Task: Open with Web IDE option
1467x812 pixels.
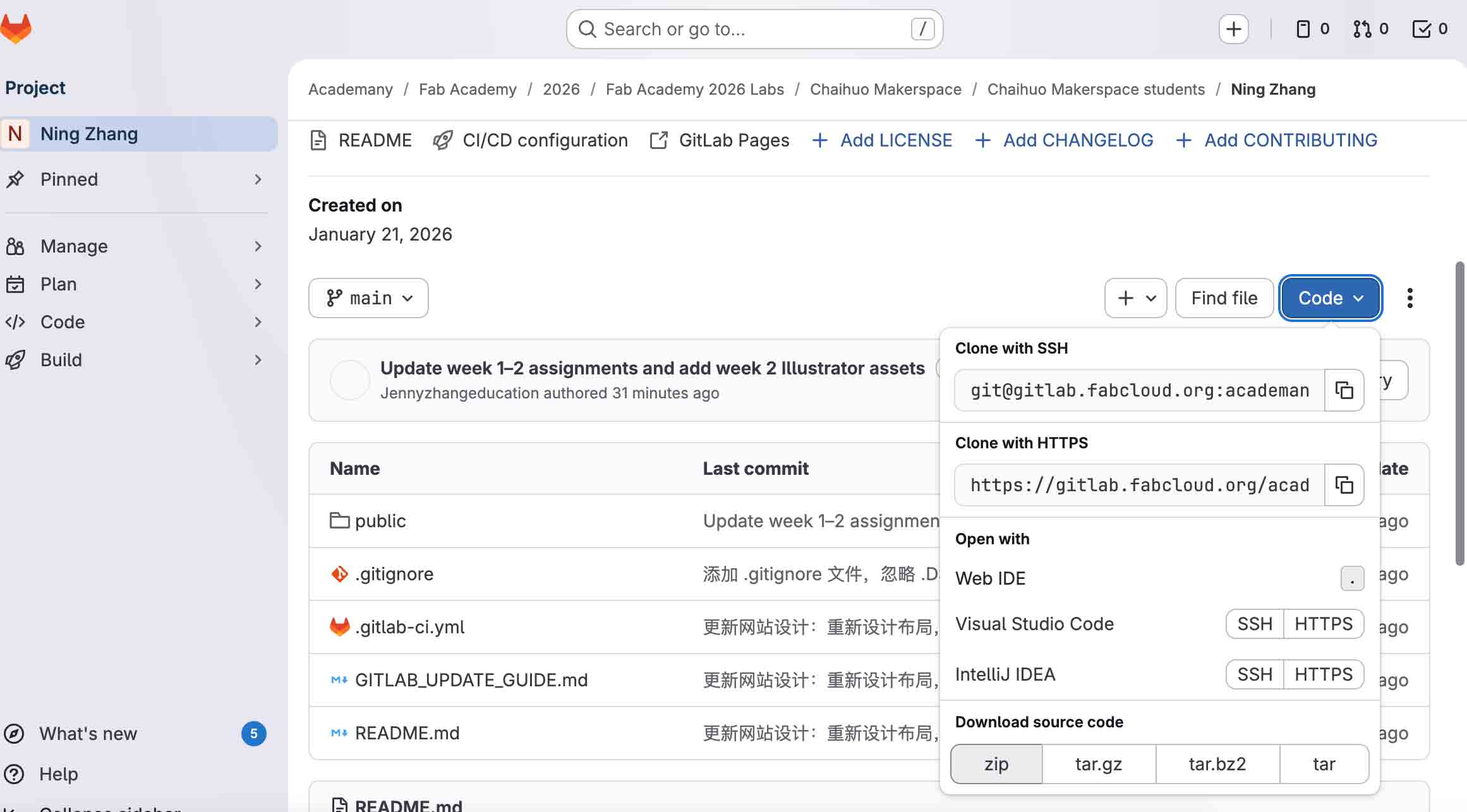Action: coord(990,578)
